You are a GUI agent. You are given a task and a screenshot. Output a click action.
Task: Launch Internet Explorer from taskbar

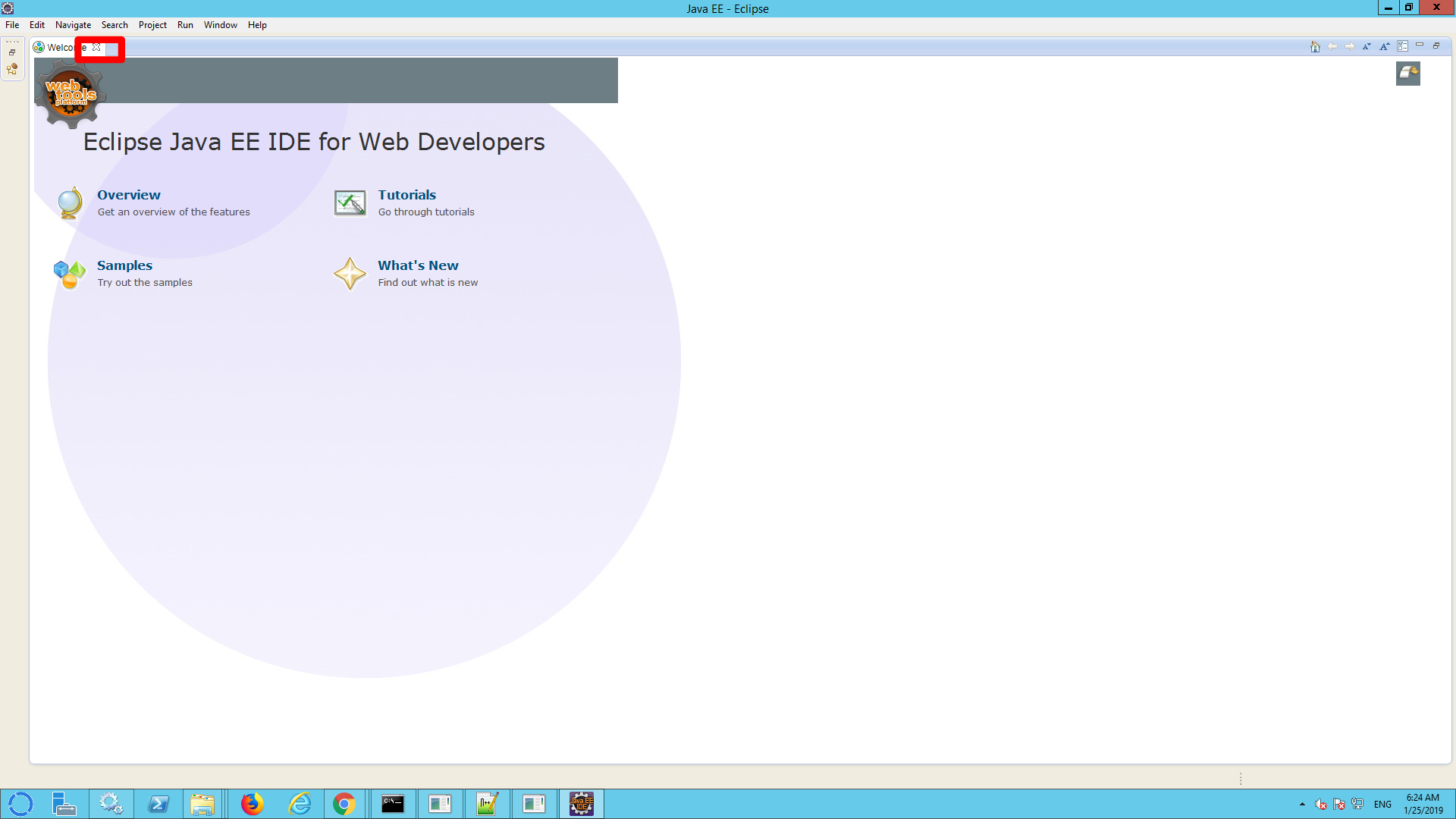pos(300,804)
